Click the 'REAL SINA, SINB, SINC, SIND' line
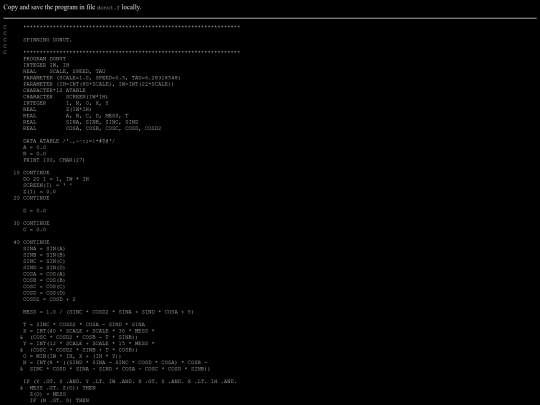Viewport: 540px width, 405px height. point(81,122)
